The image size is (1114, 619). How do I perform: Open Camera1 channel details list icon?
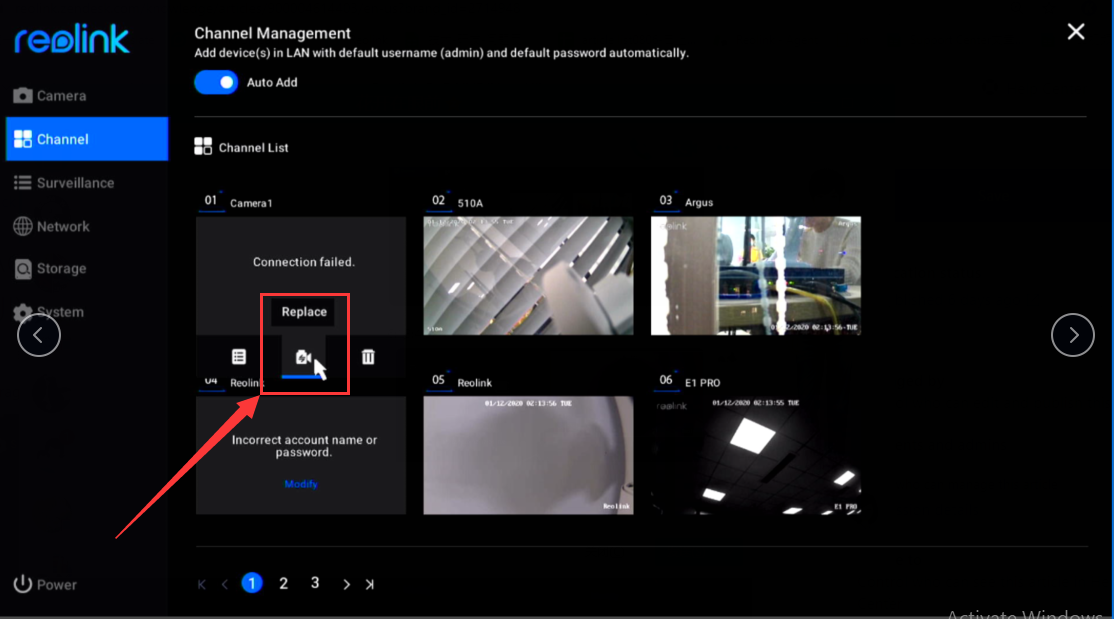(x=239, y=357)
